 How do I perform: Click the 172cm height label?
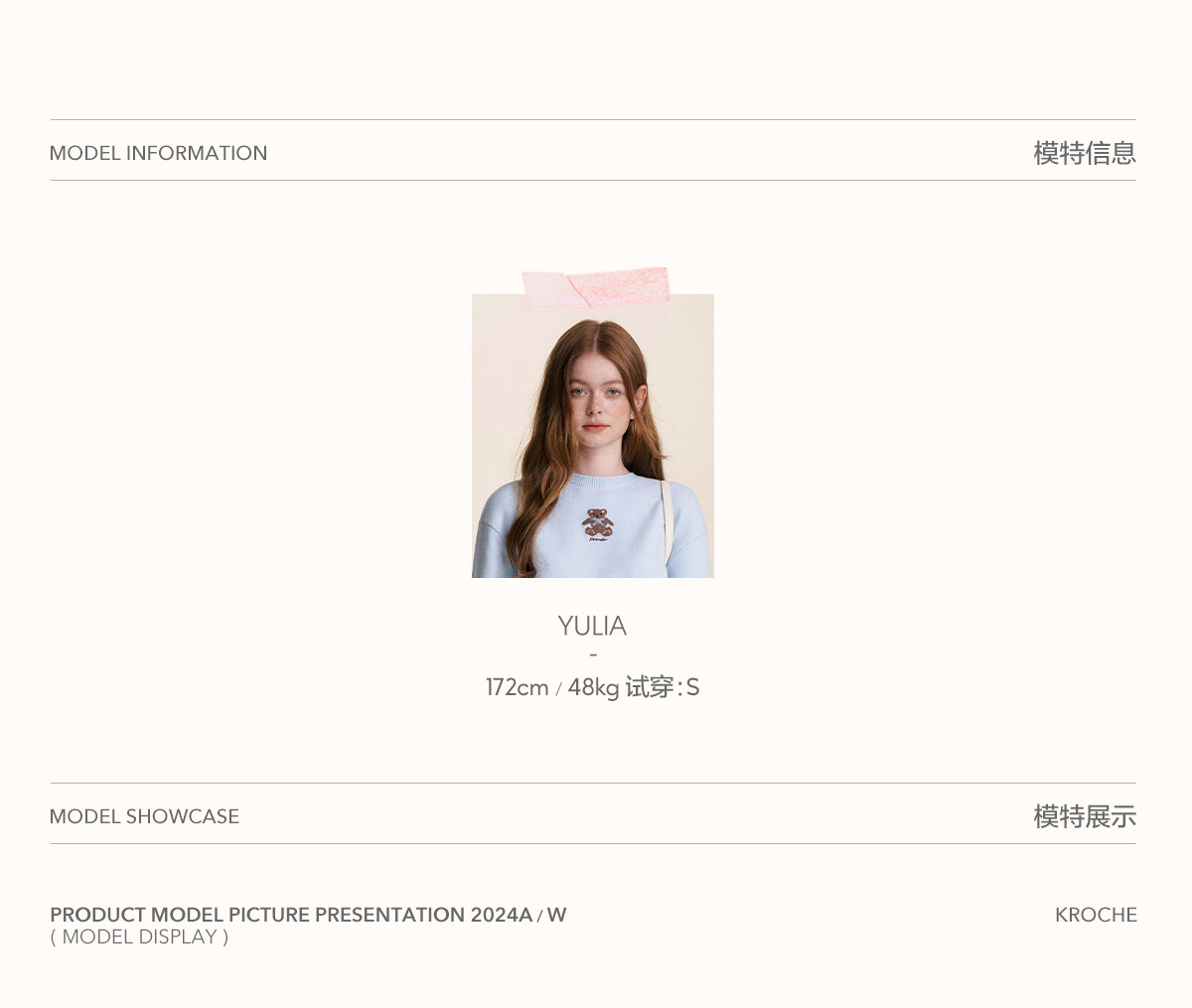coord(517,687)
